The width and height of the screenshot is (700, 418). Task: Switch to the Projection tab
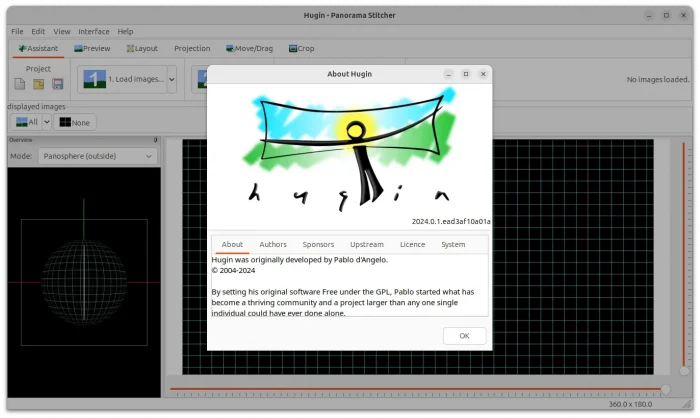[192, 48]
